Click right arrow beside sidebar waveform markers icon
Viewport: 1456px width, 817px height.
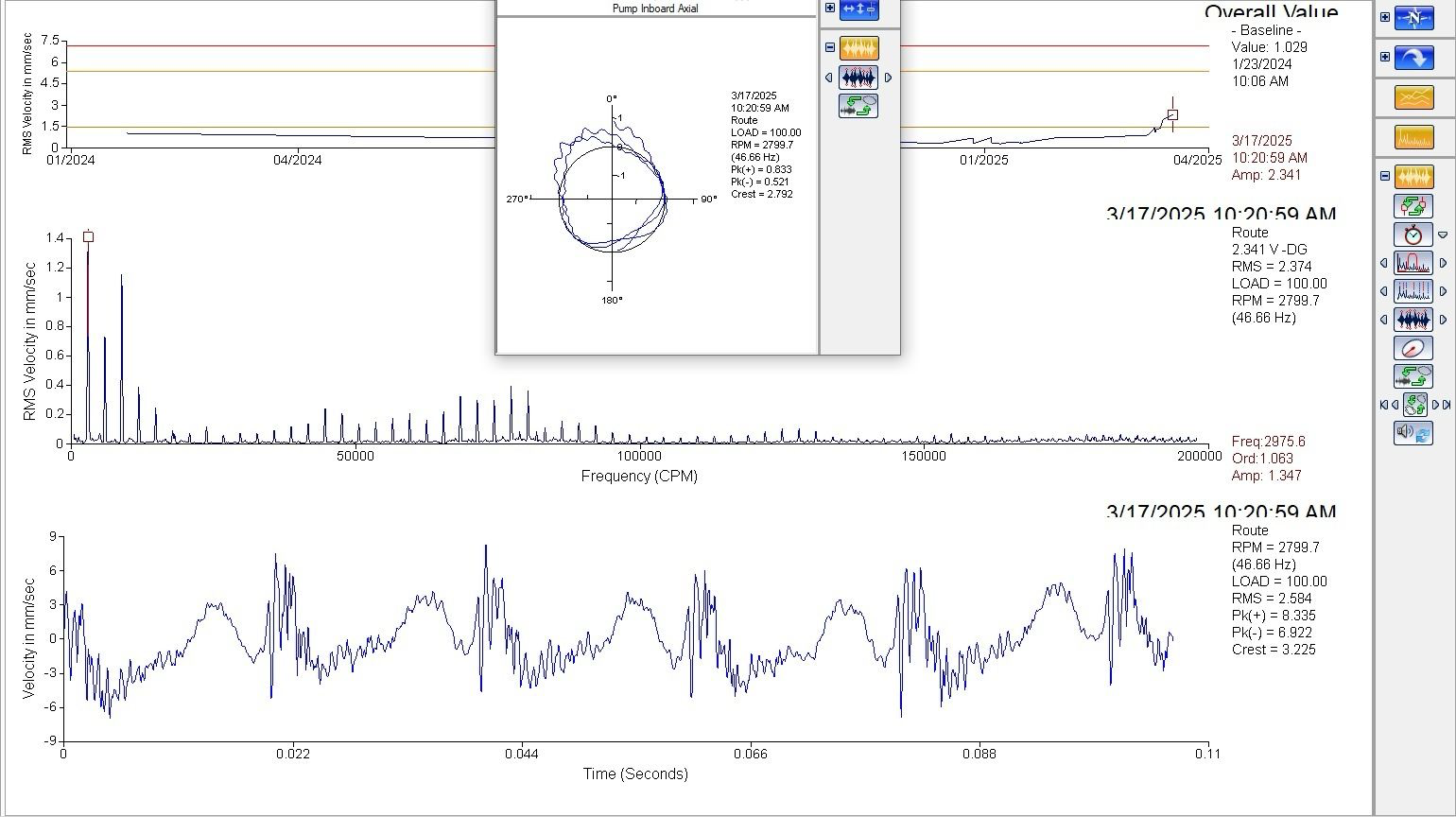coord(1443,320)
